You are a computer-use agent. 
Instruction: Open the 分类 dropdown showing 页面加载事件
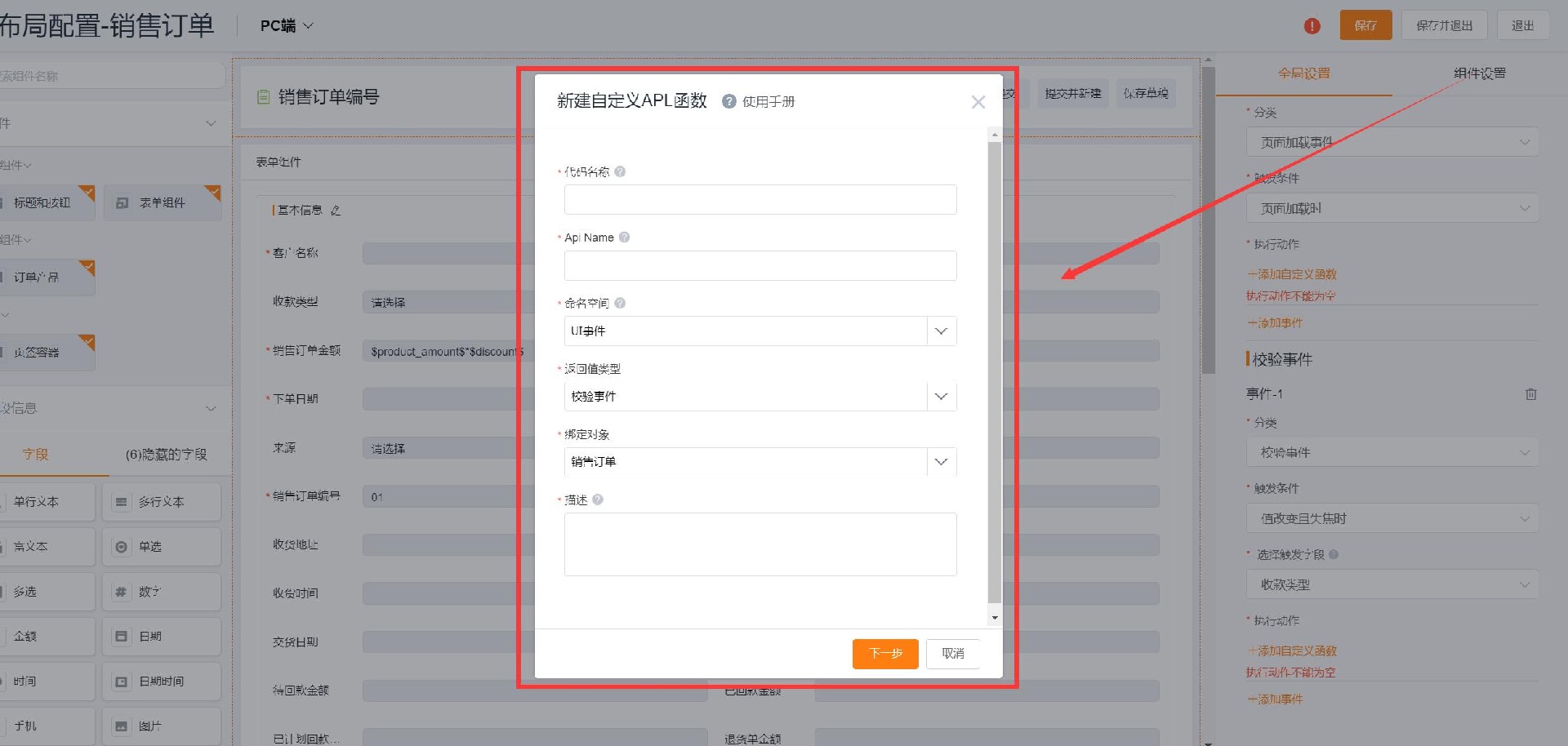pos(1393,142)
